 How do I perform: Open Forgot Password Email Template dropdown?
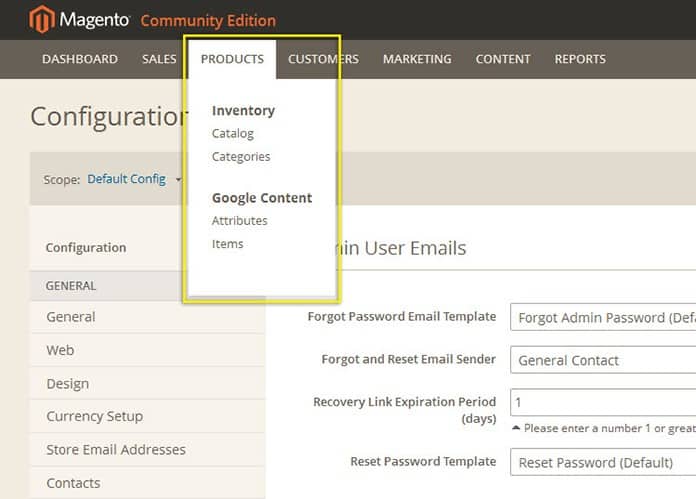click(x=602, y=318)
